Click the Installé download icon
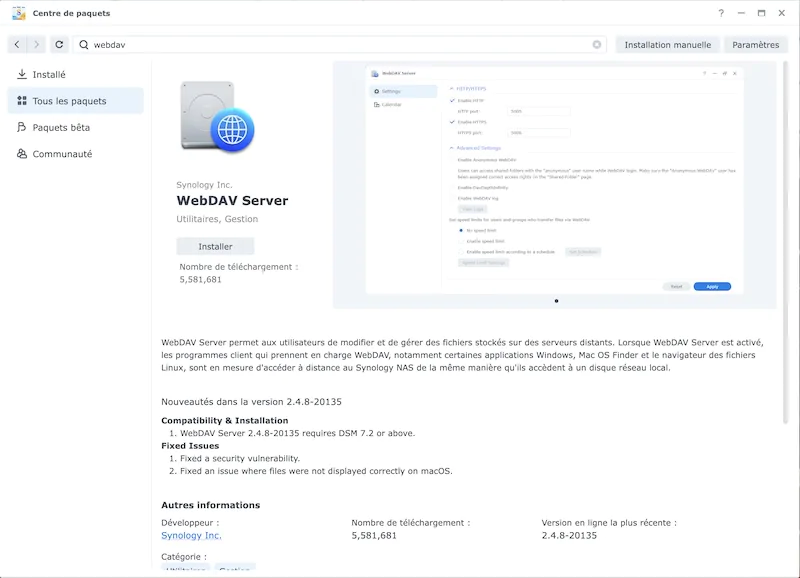The width and height of the screenshot is (800, 578). pos(22,74)
